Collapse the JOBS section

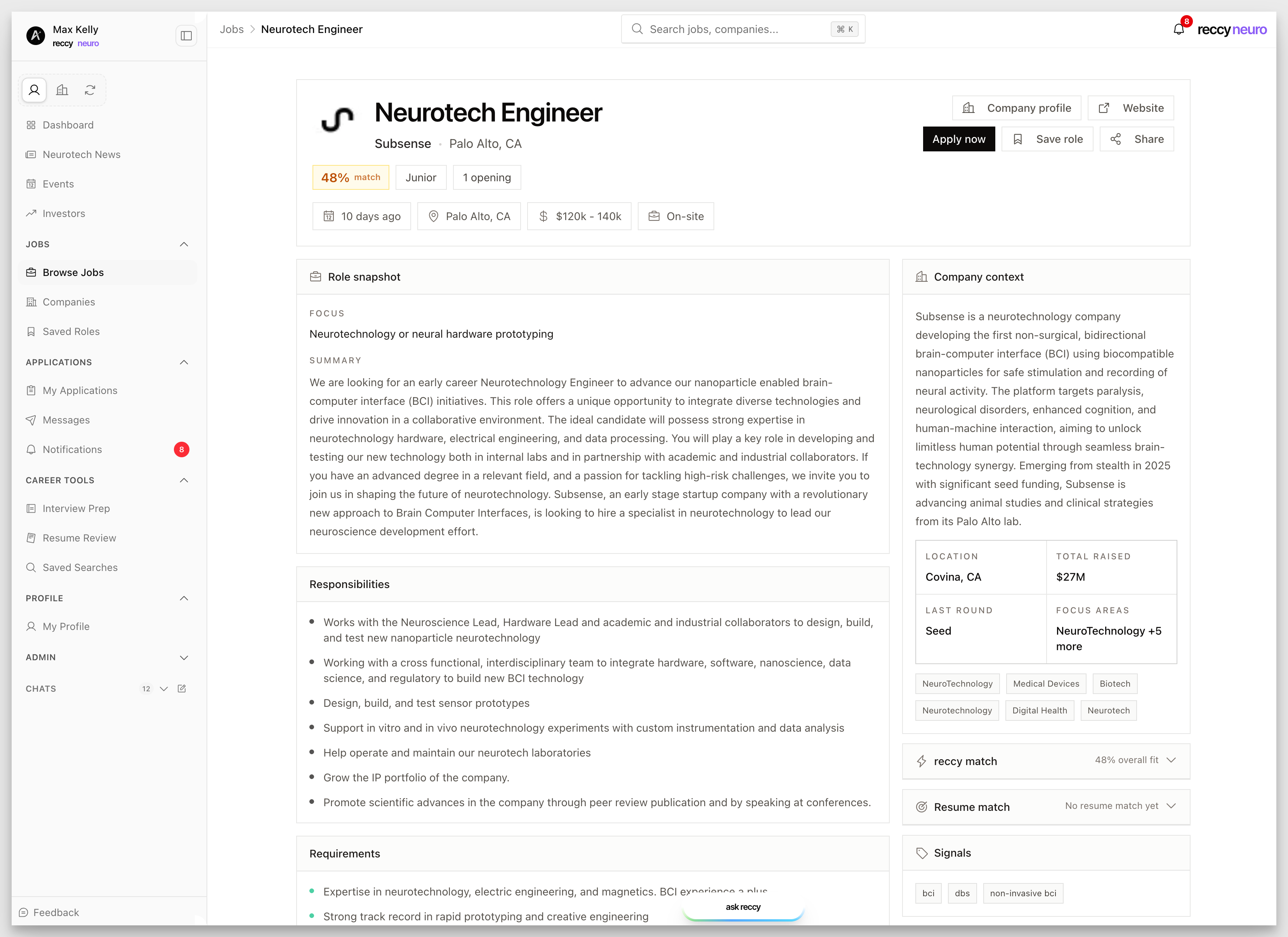point(184,244)
